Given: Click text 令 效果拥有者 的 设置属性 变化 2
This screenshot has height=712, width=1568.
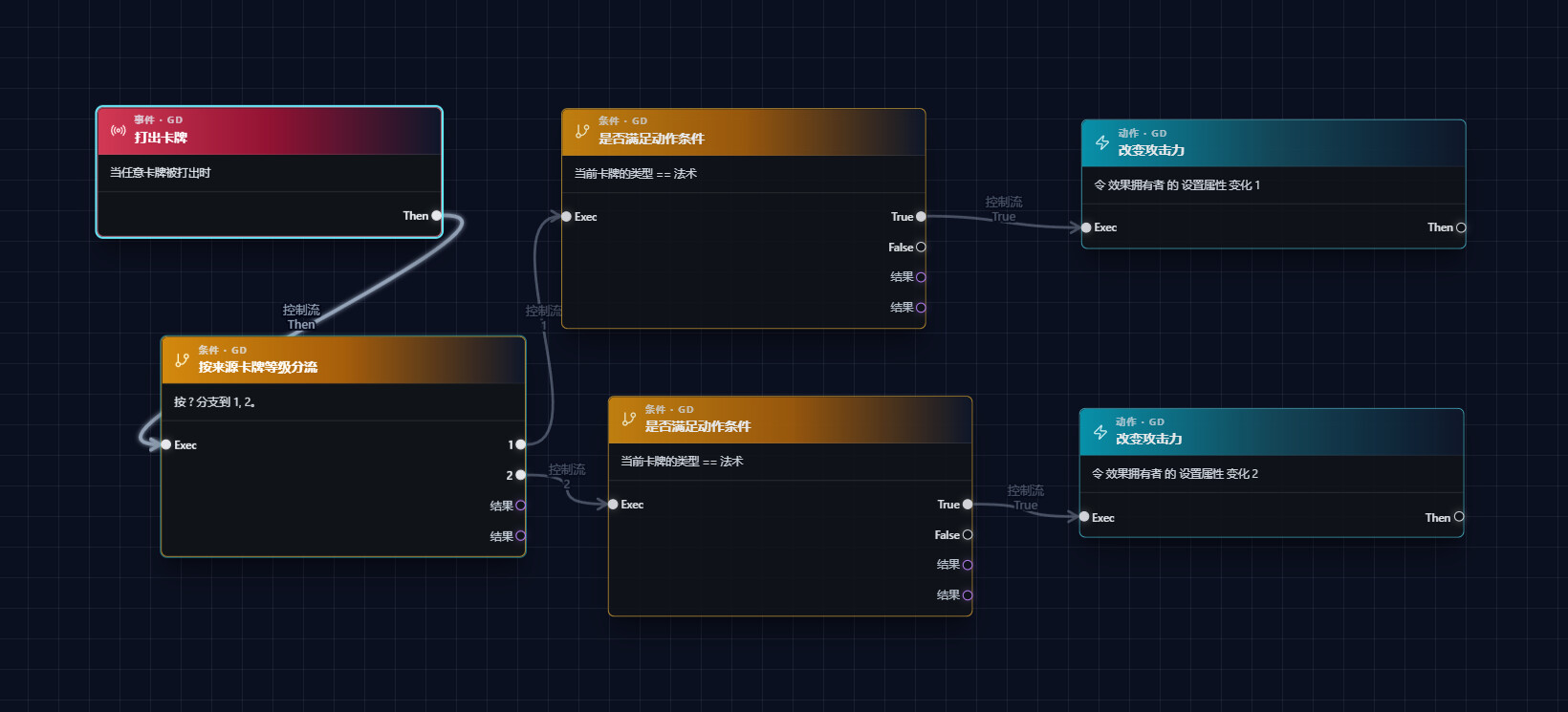Looking at the screenshot, I should click(1175, 474).
